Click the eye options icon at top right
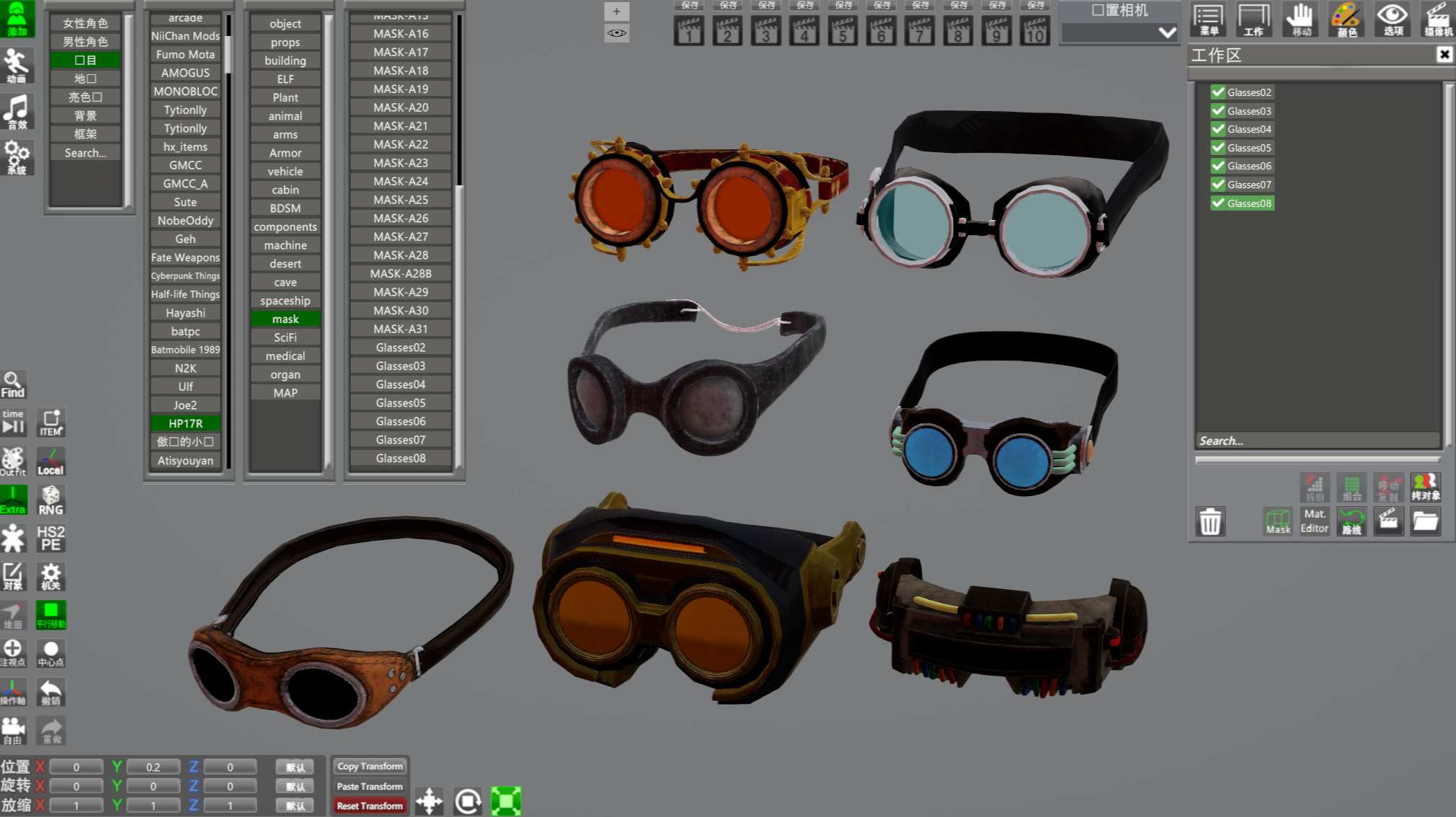 (x=1393, y=19)
